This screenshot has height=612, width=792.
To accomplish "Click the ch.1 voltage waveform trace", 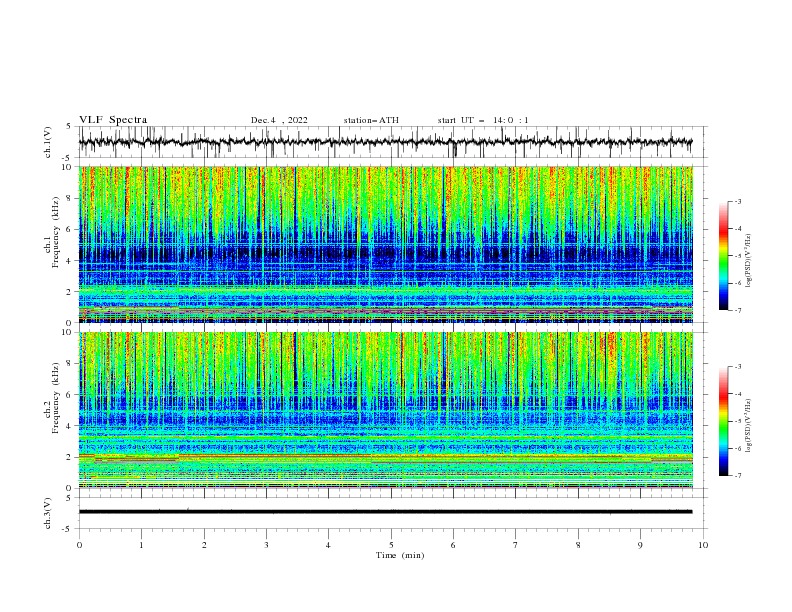I will [385, 142].
